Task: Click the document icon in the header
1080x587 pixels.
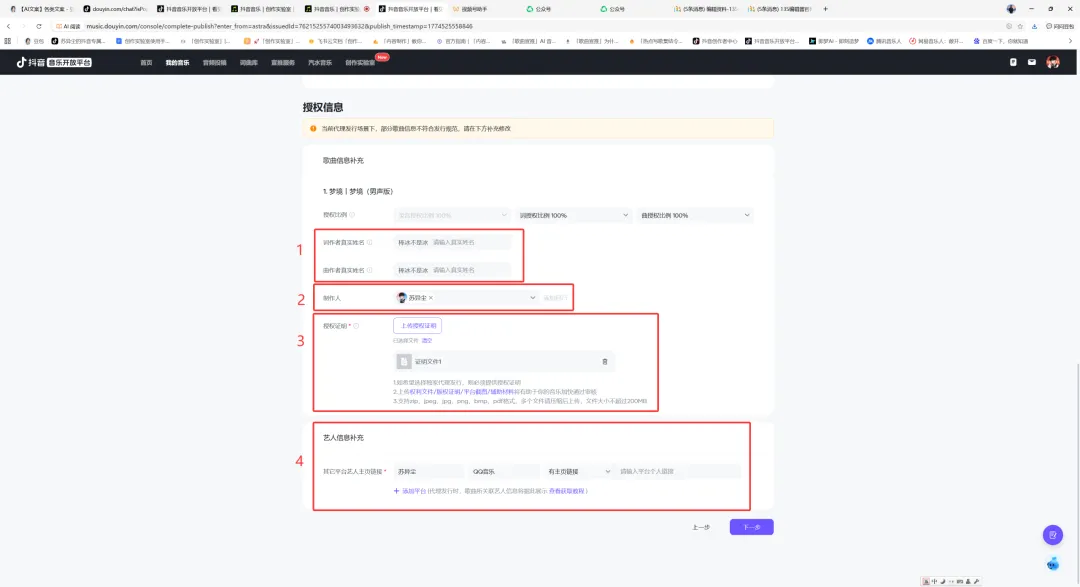Action: tap(1013, 62)
